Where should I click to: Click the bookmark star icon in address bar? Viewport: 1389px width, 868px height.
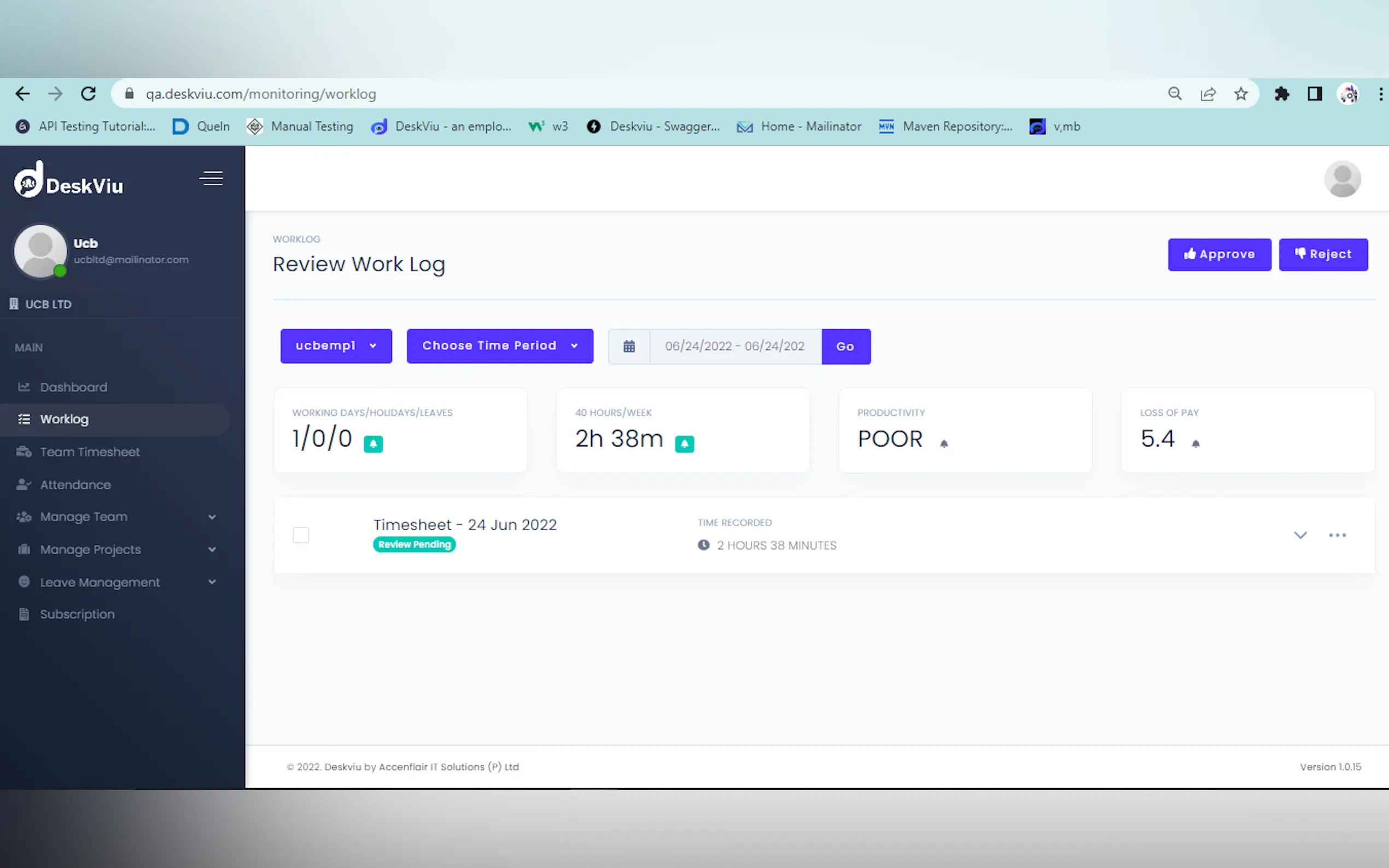click(x=1240, y=94)
